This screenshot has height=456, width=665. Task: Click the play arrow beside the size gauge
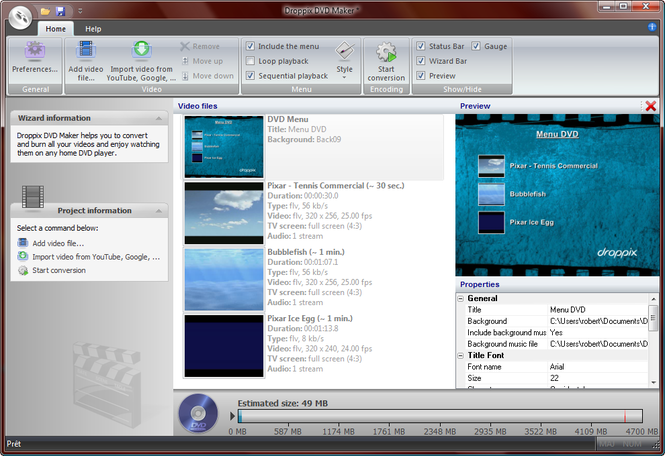click(232, 416)
